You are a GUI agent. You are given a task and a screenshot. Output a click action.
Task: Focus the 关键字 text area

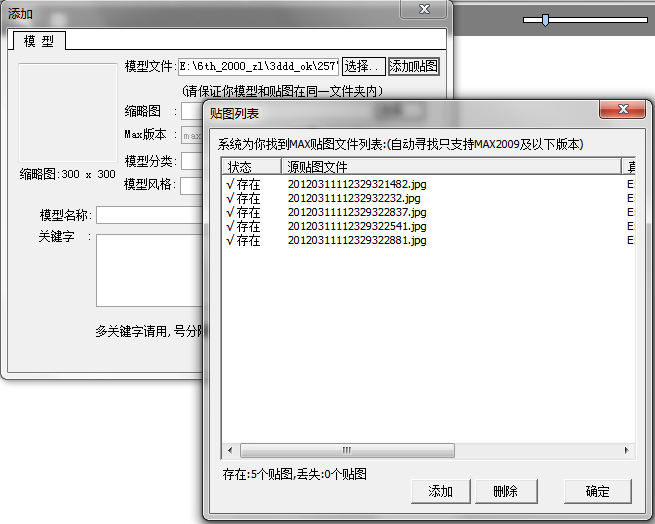150,270
